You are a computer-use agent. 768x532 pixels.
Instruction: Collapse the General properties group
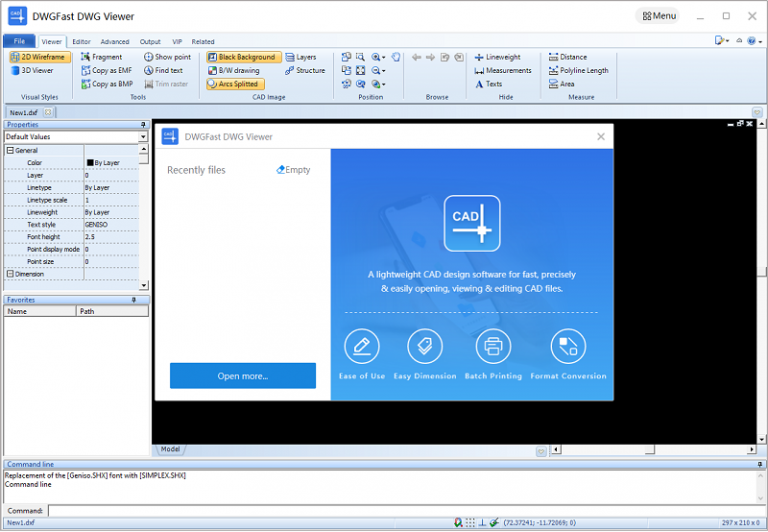point(10,150)
